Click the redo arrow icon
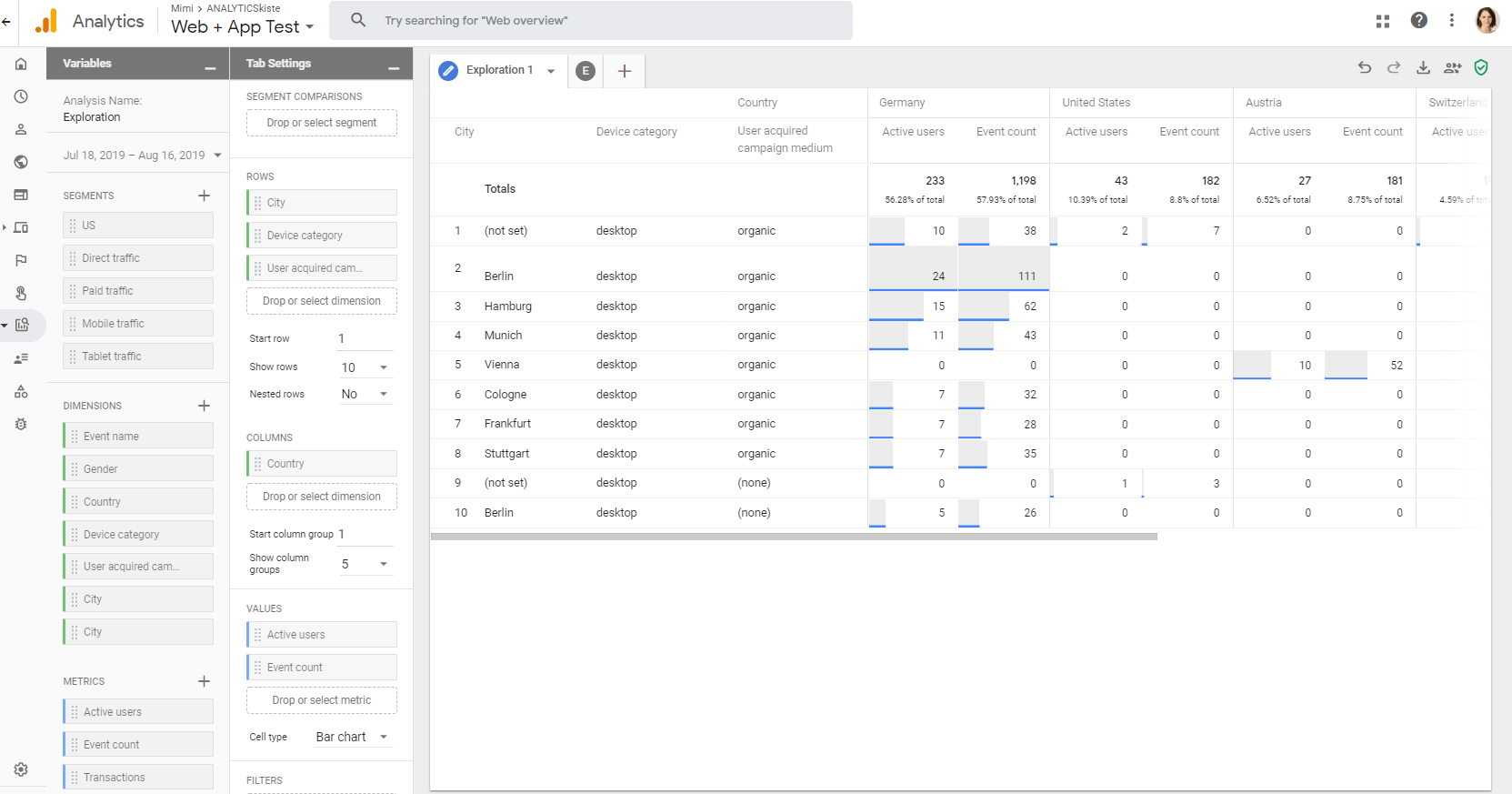The height and width of the screenshot is (794, 1512). [x=1393, y=67]
